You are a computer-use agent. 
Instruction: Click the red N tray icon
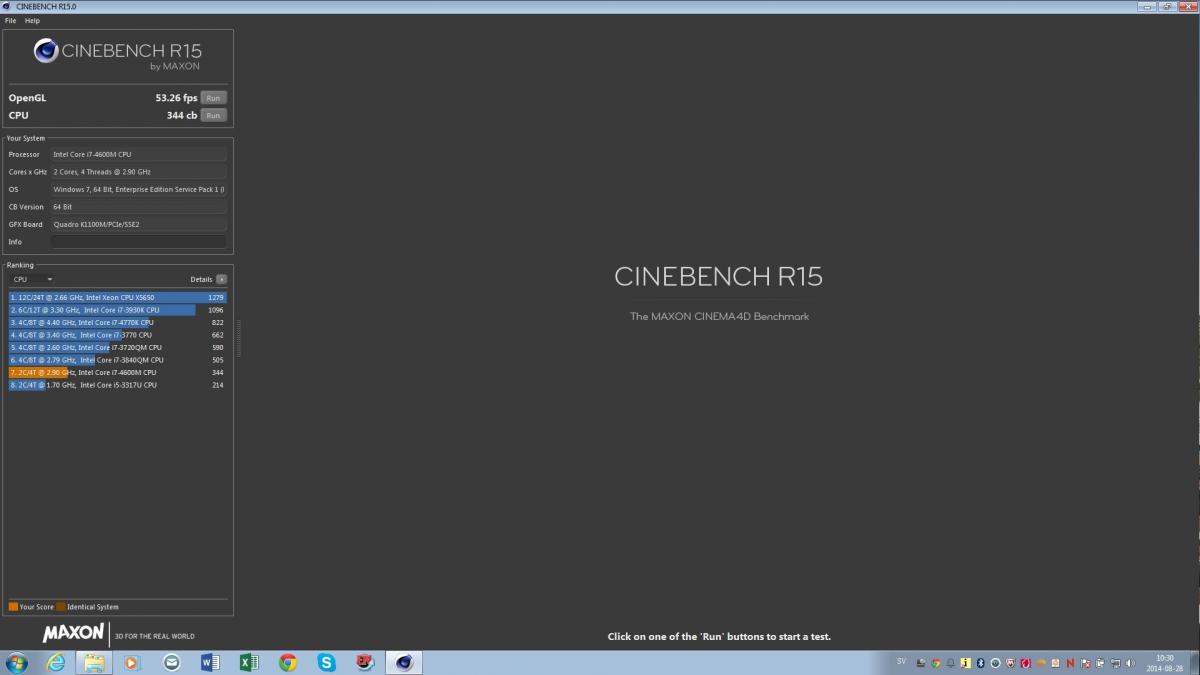point(1070,663)
